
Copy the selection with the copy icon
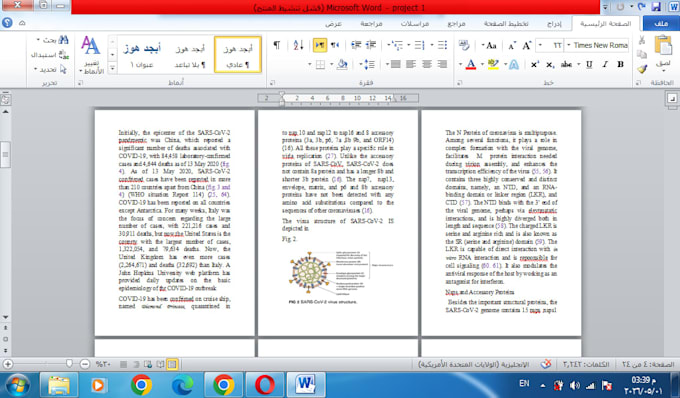(x=642, y=55)
